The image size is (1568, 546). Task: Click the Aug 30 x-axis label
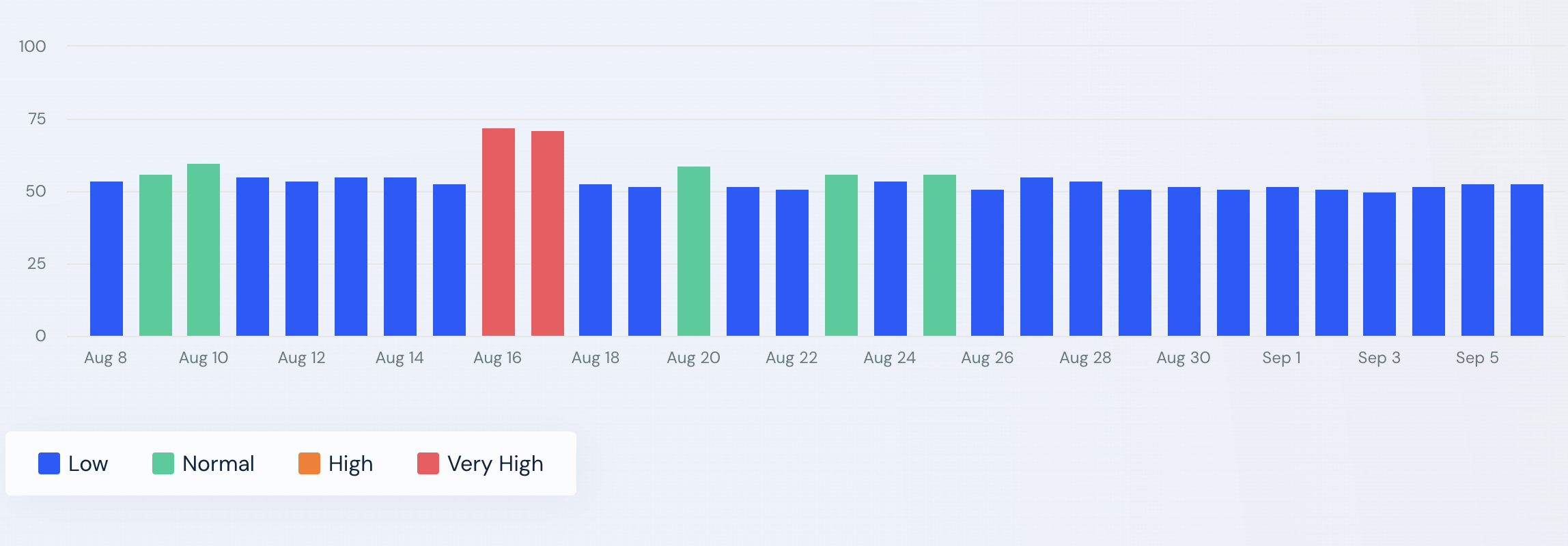1184,358
